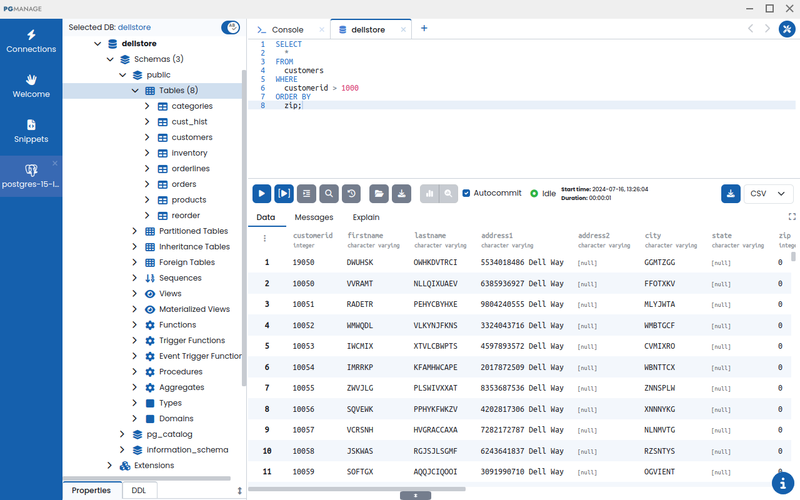Collapse the Tables (8) tree node
This screenshot has height=500, width=800.
click(x=135, y=90)
